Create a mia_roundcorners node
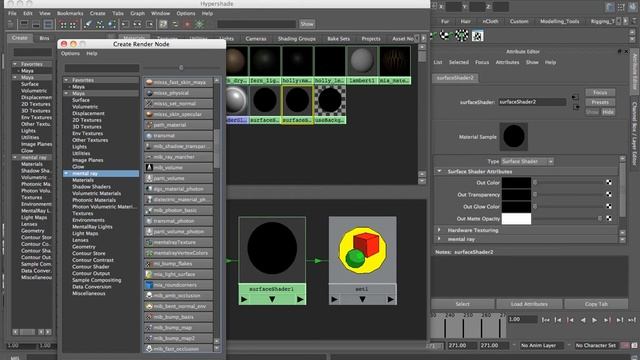The image size is (640, 360). 178,285
